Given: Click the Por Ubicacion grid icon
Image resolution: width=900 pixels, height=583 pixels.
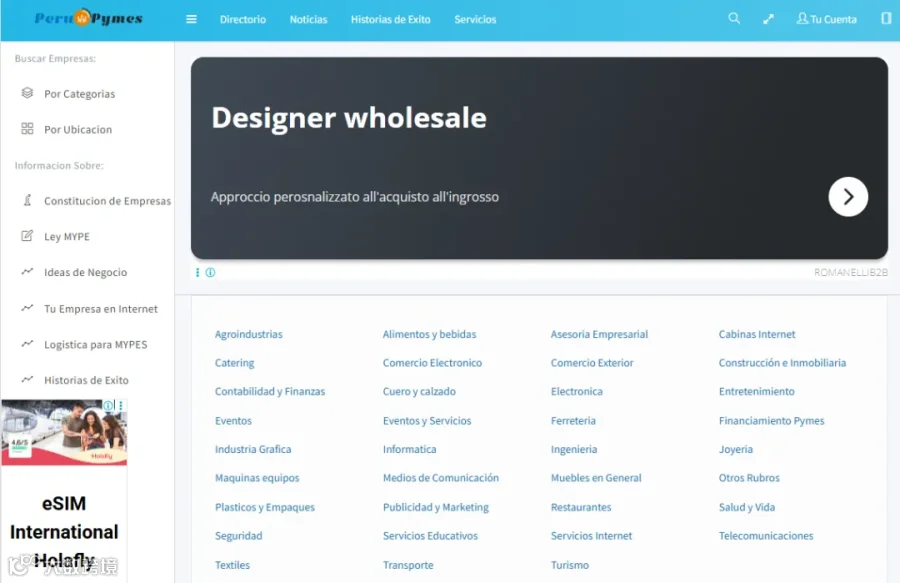Looking at the screenshot, I should (x=27, y=129).
